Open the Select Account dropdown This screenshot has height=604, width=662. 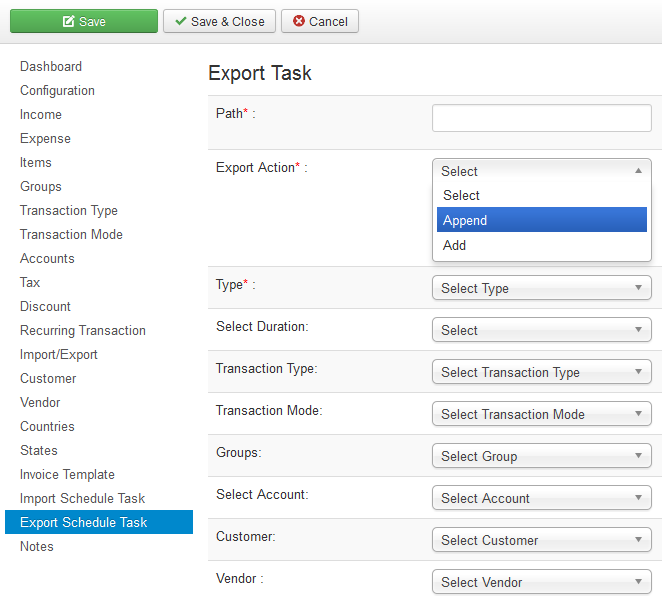[542, 498]
